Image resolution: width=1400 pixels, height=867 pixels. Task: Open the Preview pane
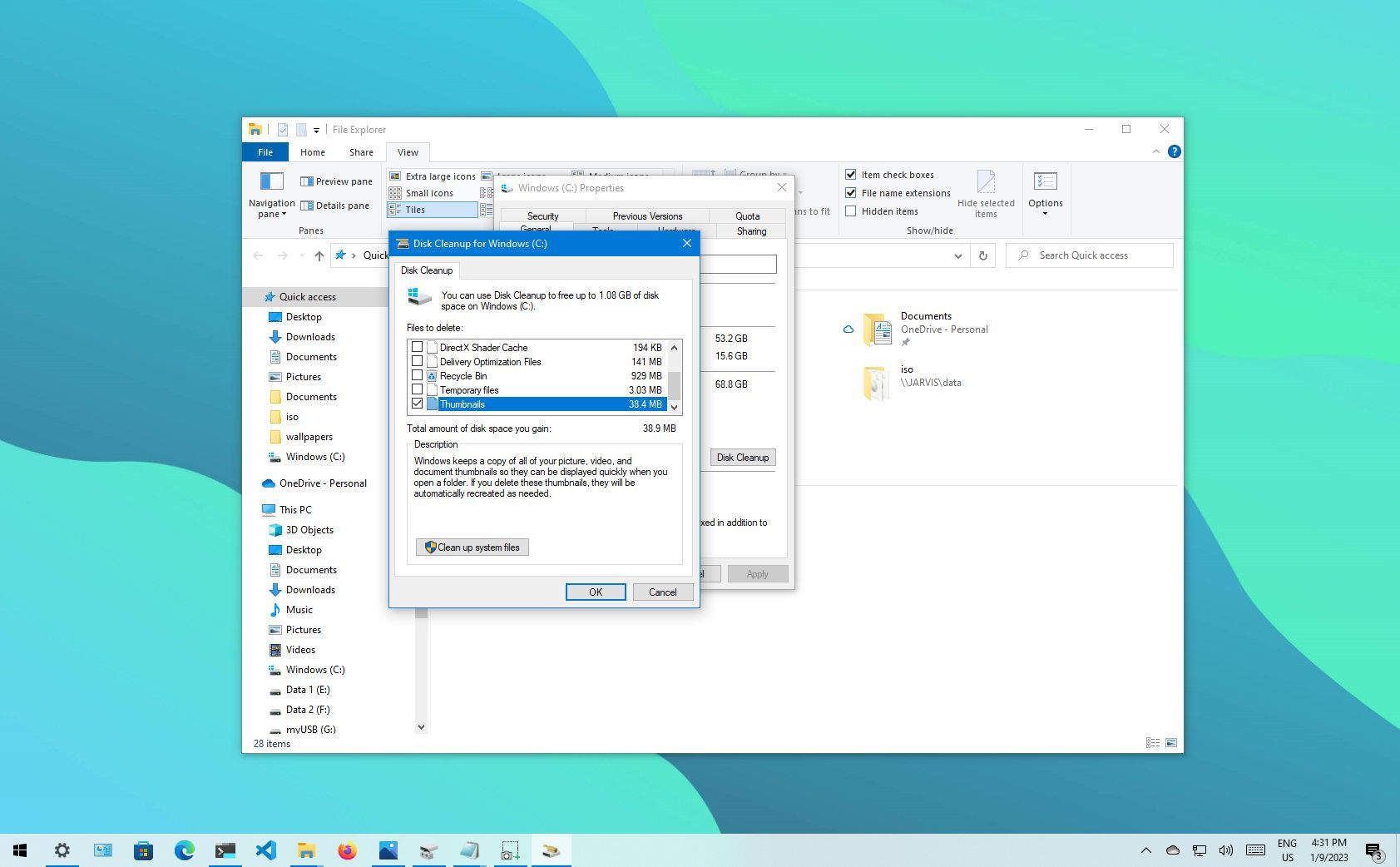tap(336, 181)
